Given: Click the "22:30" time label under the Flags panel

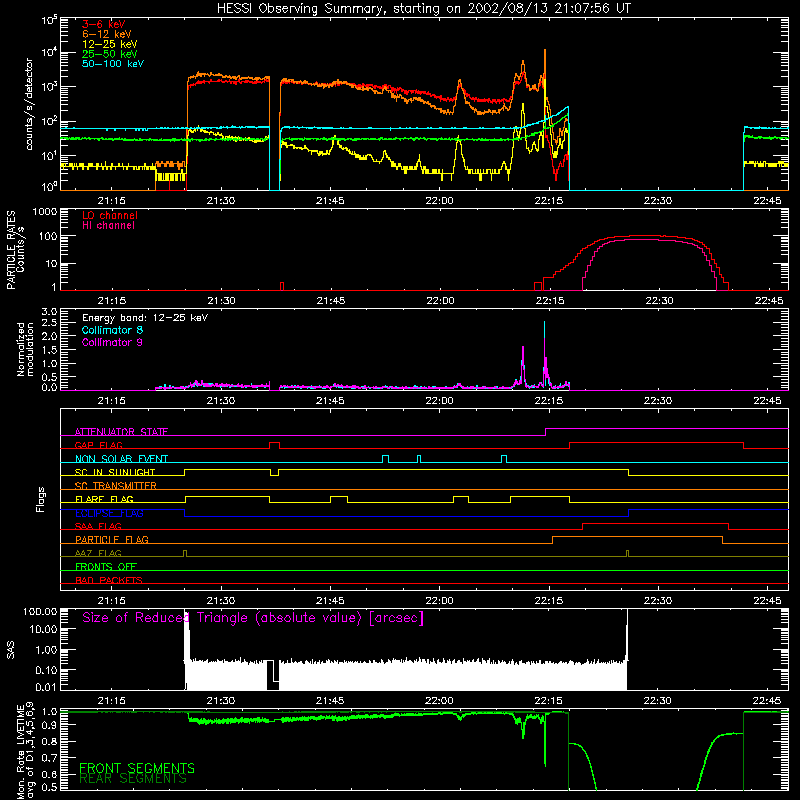Looking at the screenshot, I should pos(658,601).
